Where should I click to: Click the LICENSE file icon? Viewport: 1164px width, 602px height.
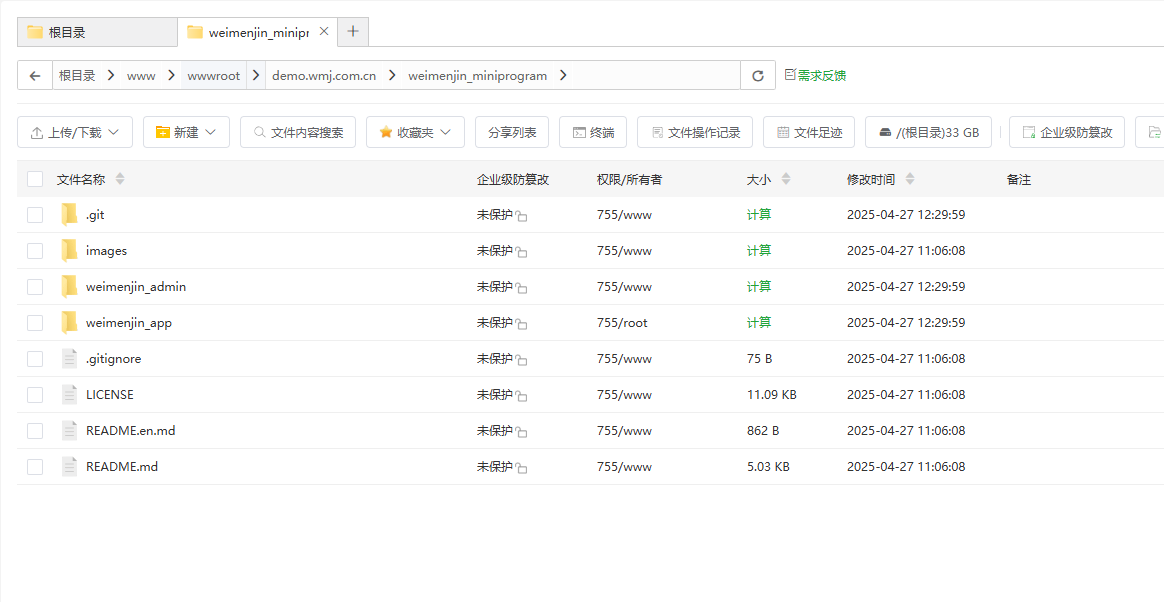click(x=70, y=395)
